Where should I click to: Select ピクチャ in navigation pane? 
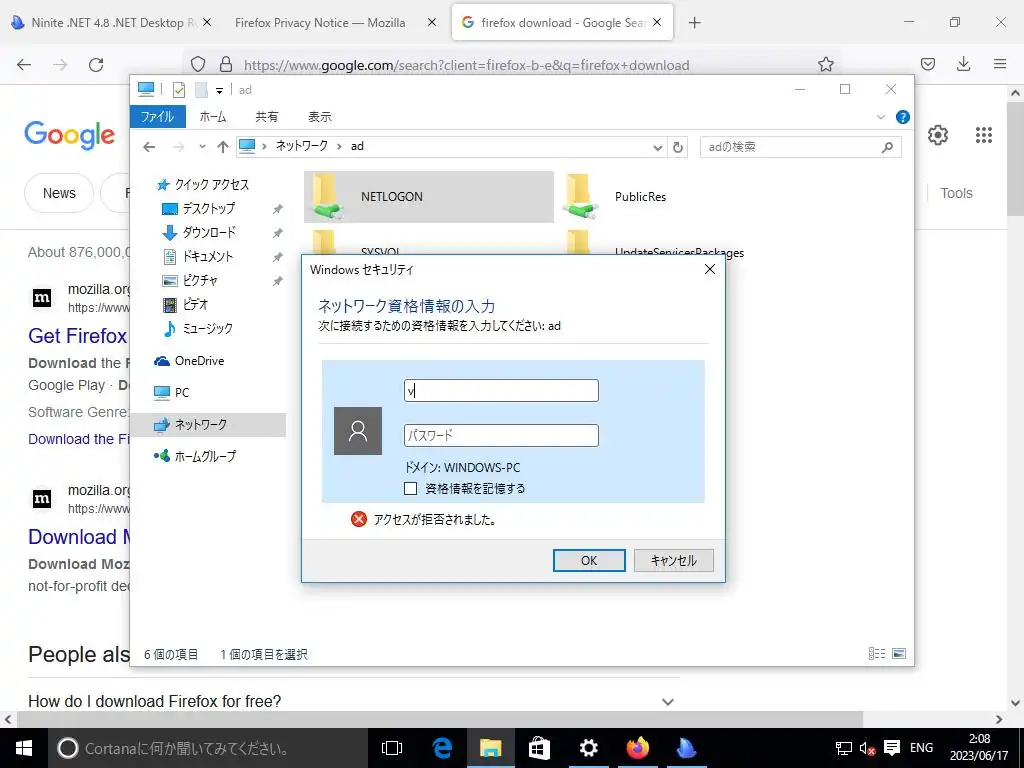click(x=199, y=281)
